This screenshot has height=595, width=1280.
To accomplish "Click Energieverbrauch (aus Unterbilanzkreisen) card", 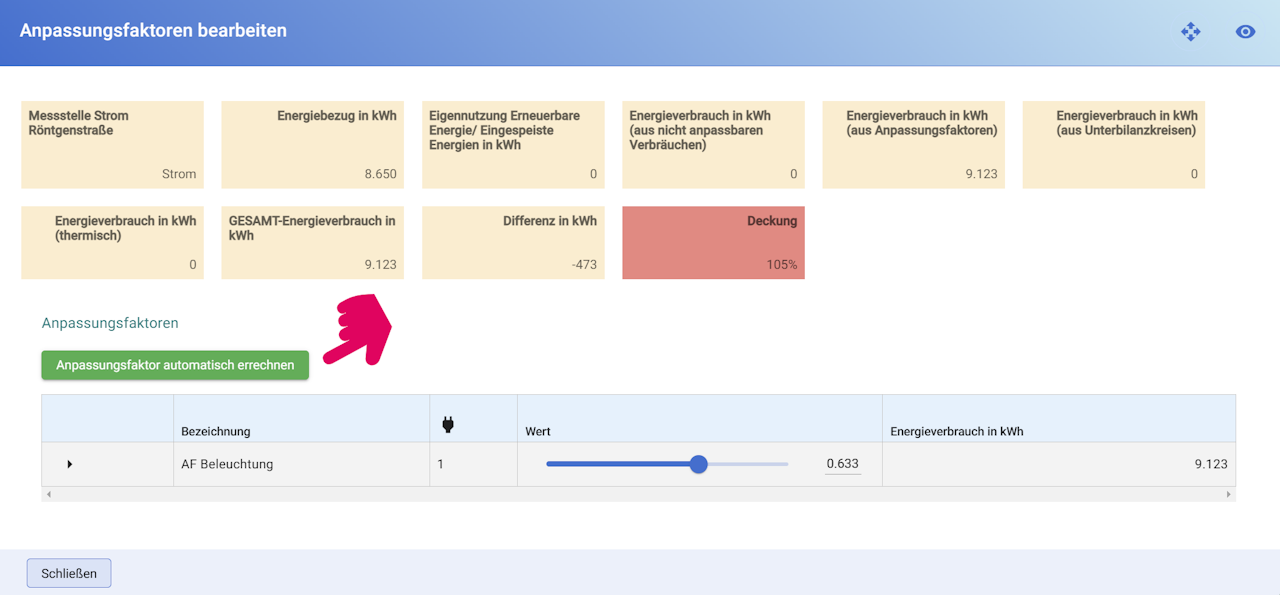I will (x=1113, y=144).
